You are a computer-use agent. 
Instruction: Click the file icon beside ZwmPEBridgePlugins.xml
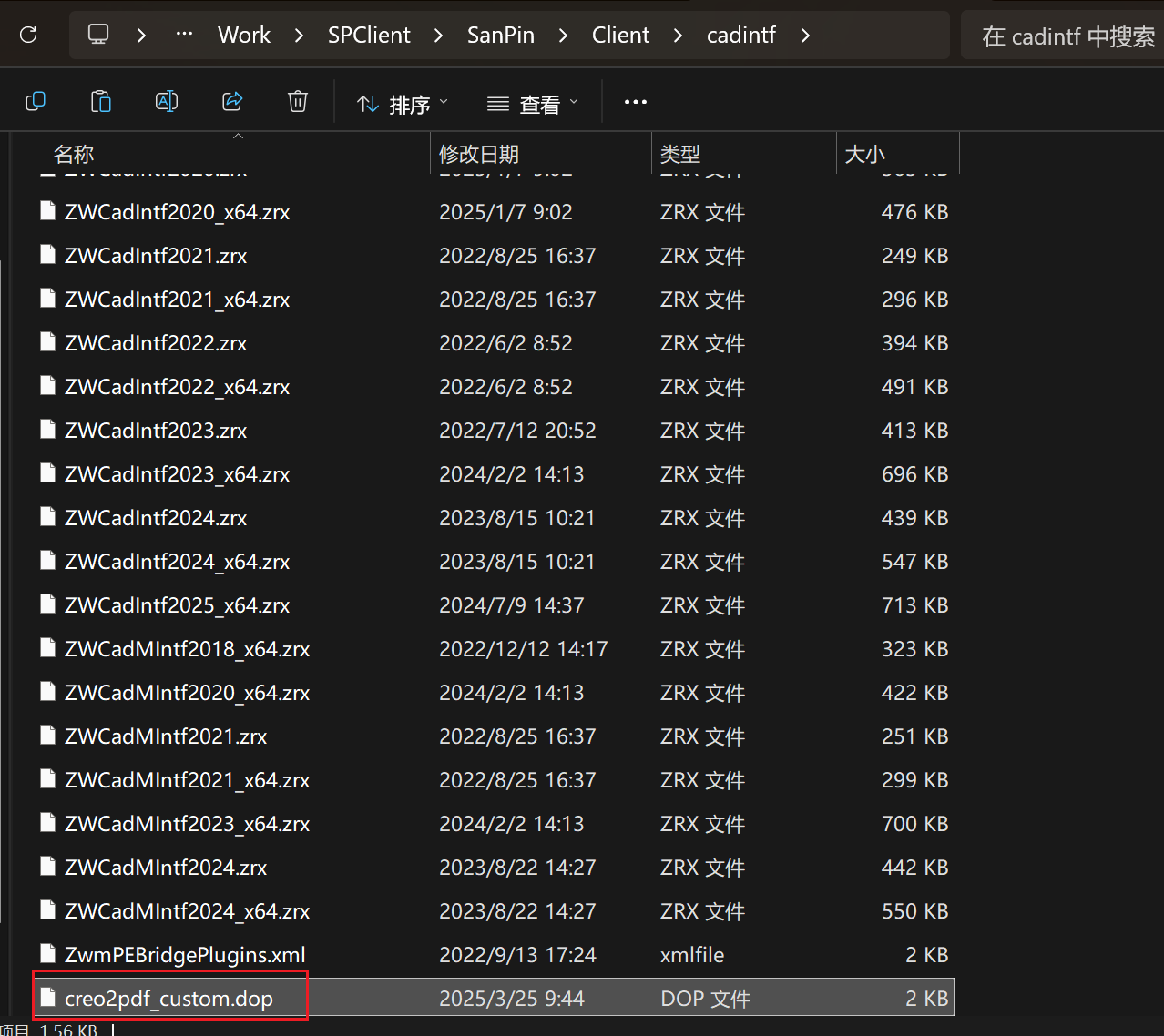tap(48, 954)
